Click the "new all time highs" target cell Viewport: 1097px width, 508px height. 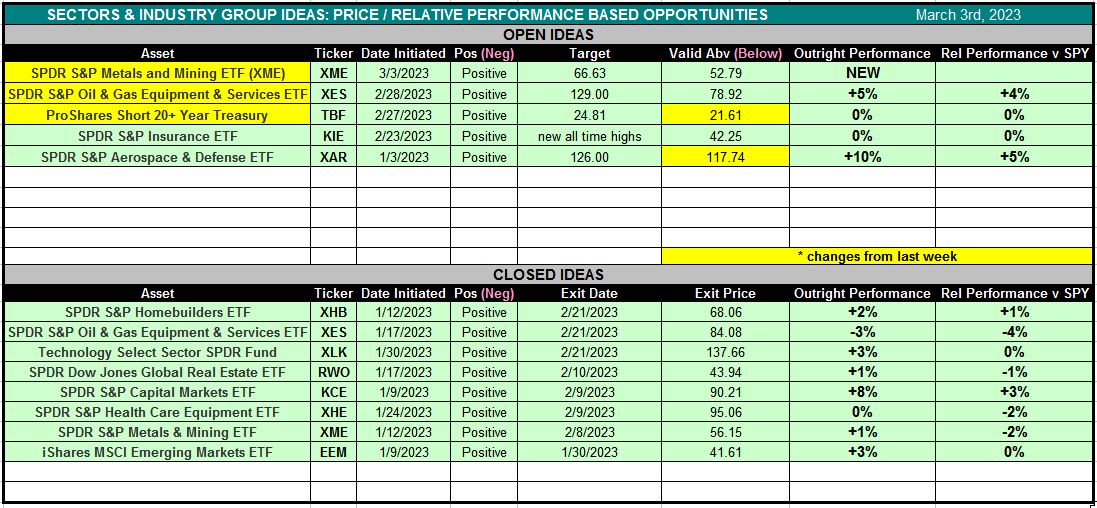(589, 136)
